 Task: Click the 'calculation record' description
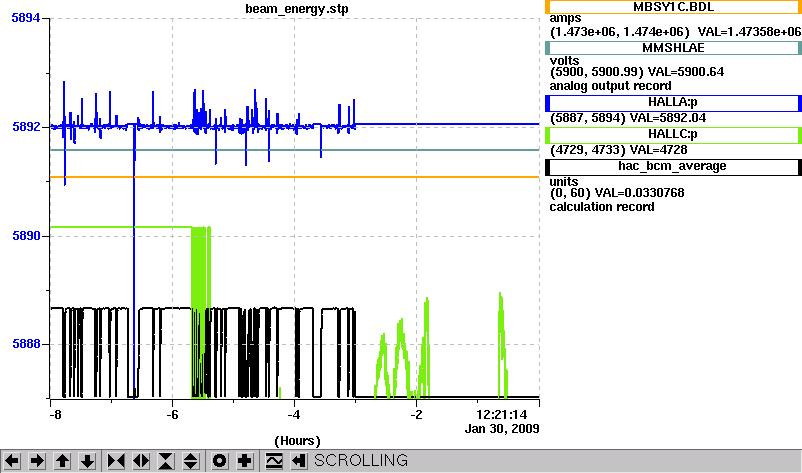coord(602,207)
